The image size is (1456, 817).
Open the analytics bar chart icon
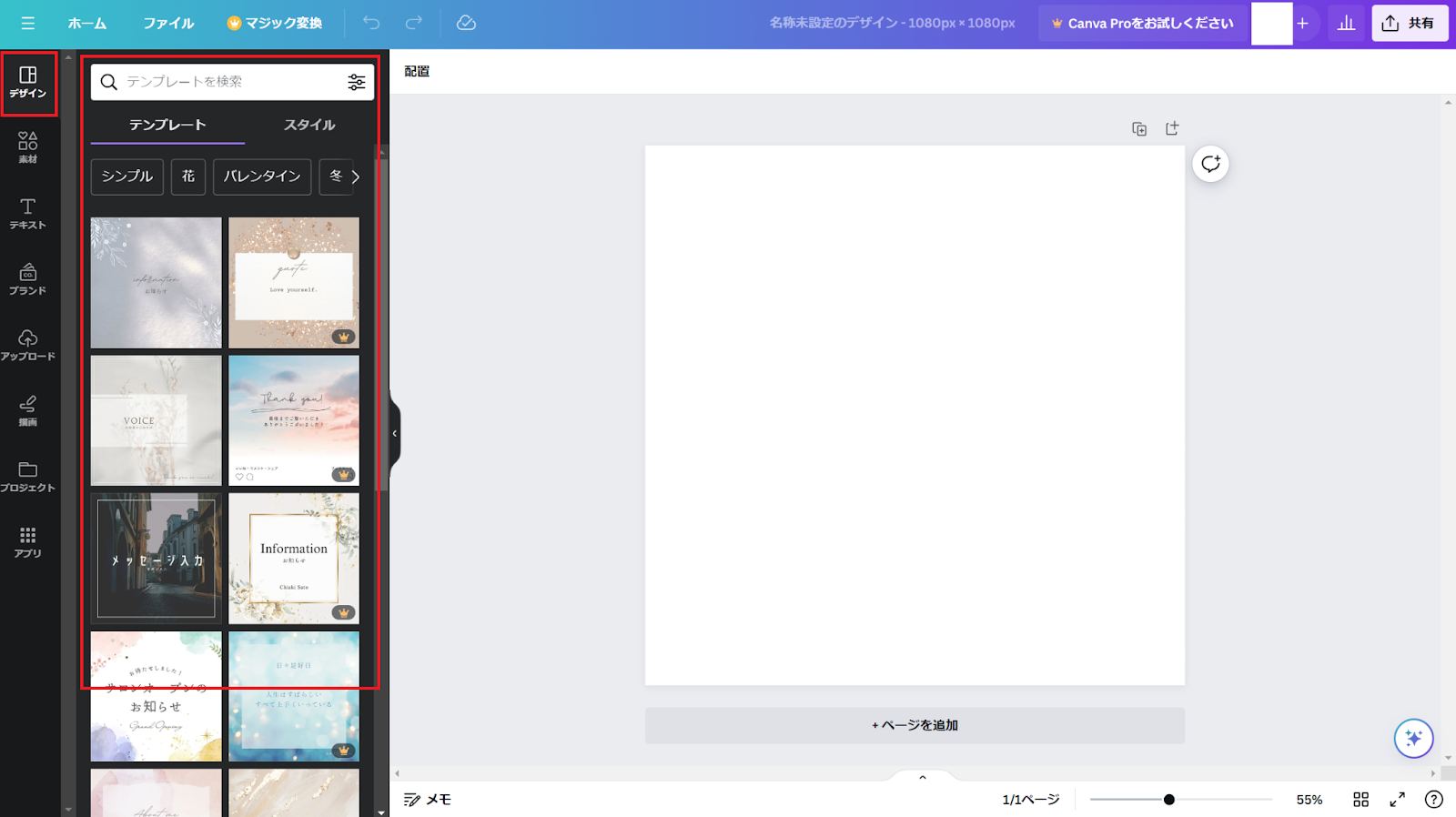pyautogui.click(x=1346, y=24)
